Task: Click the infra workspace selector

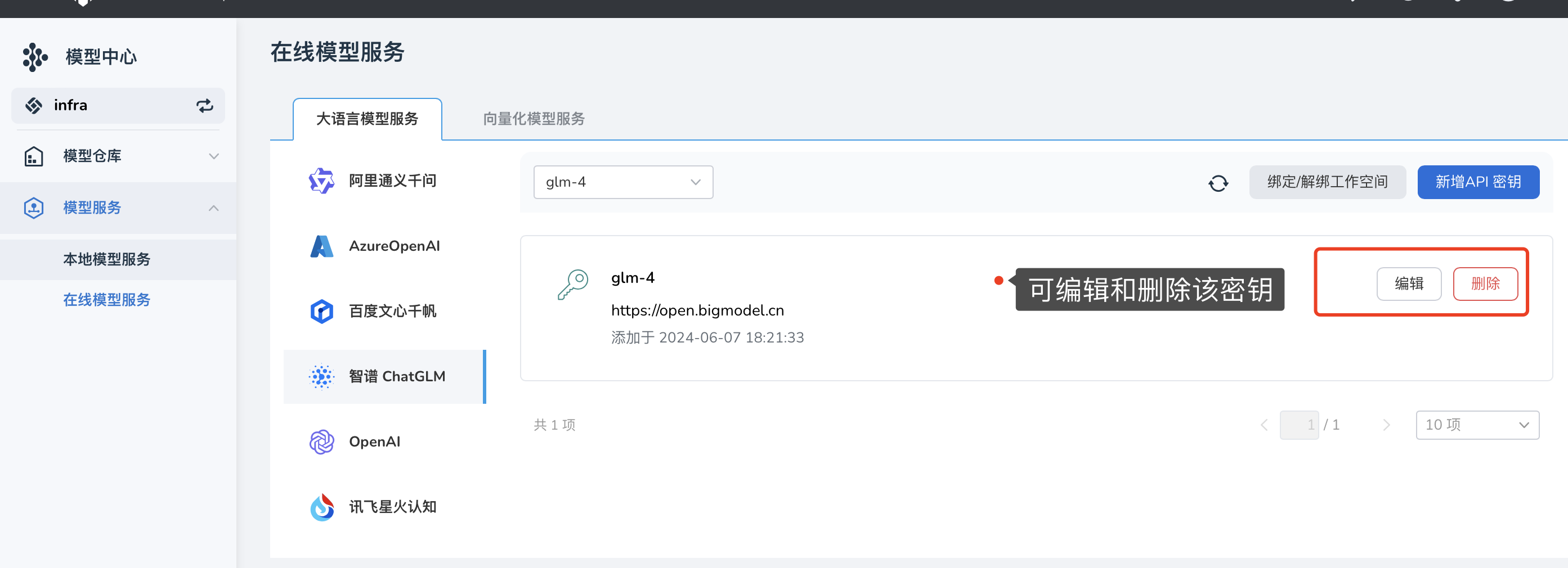Action: pos(118,106)
